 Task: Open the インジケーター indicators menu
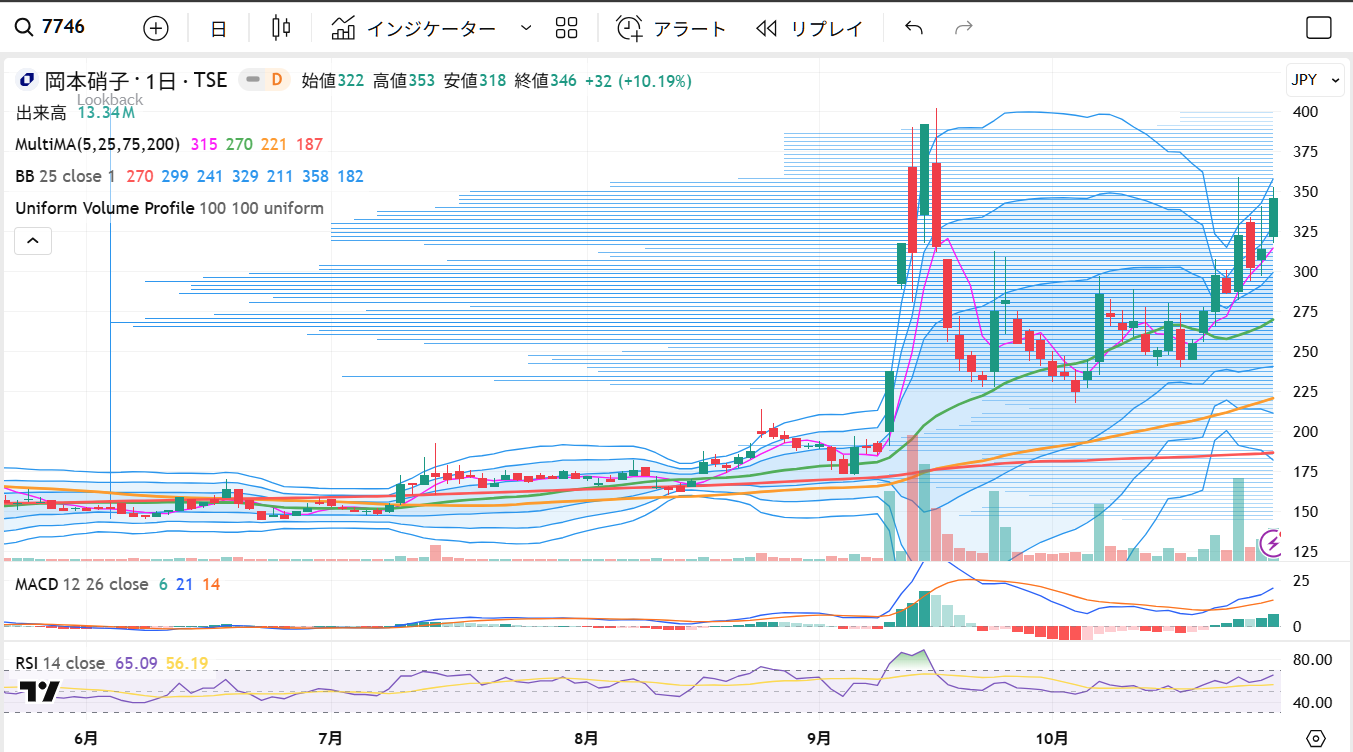[x=414, y=28]
